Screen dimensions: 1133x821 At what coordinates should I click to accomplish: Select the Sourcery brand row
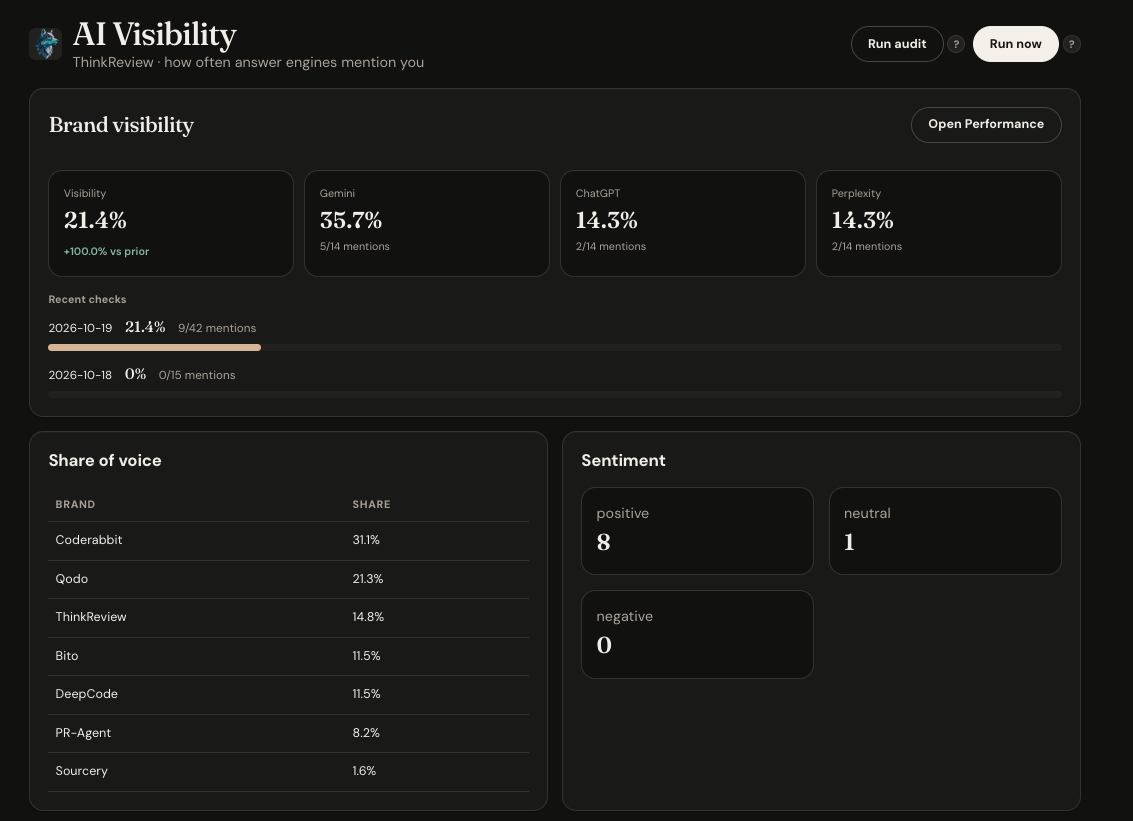(288, 771)
